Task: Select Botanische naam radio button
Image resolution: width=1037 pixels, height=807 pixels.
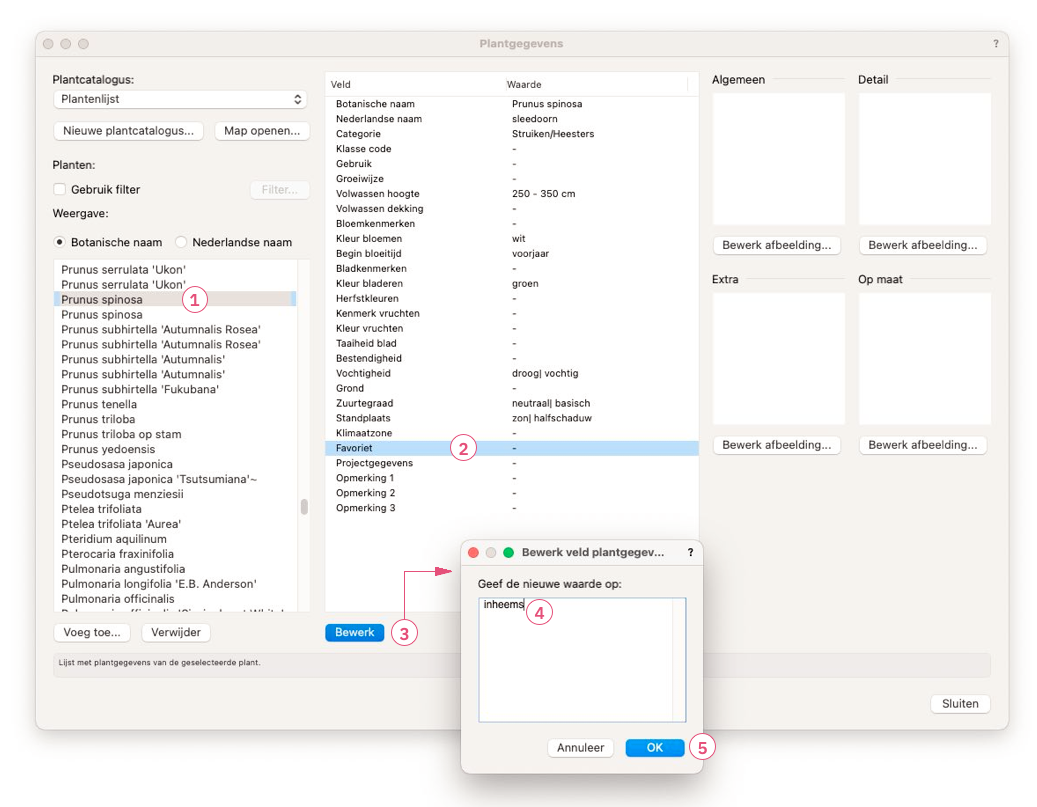Action: click(x=60, y=242)
